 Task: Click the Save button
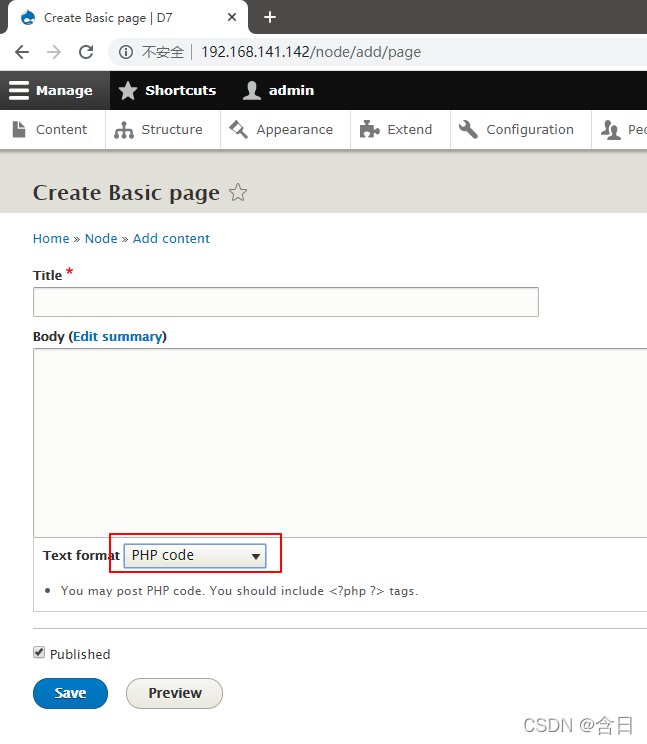tap(70, 693)
